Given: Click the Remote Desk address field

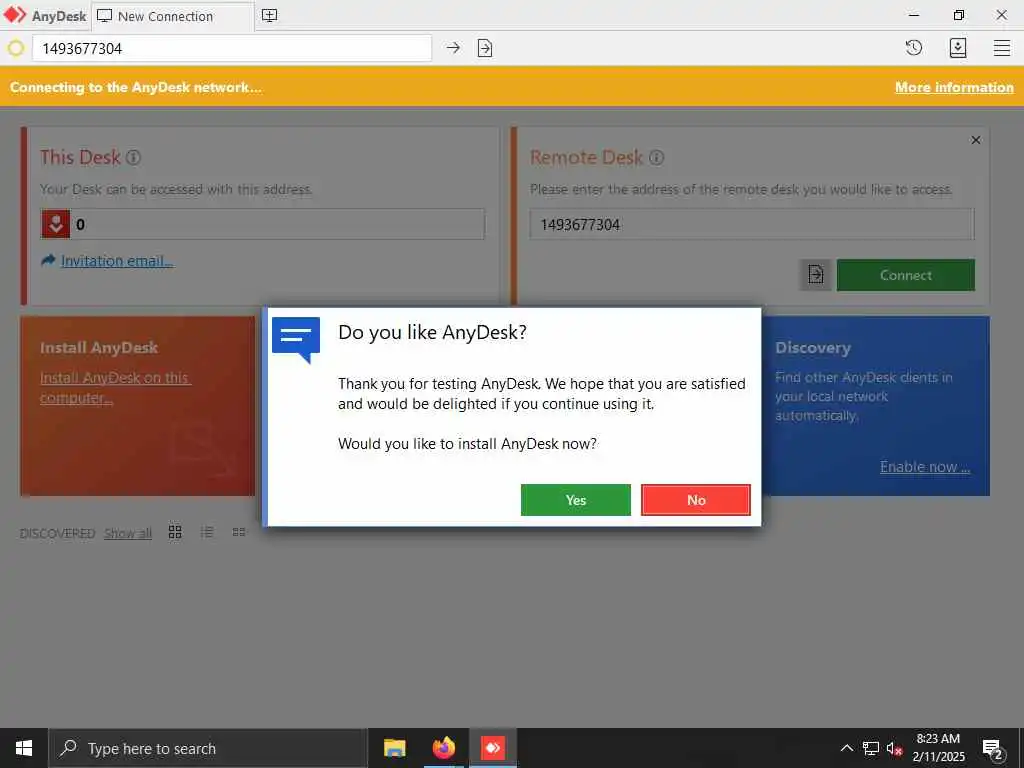Looking at the screenshot, I should [x=752, y=225].
